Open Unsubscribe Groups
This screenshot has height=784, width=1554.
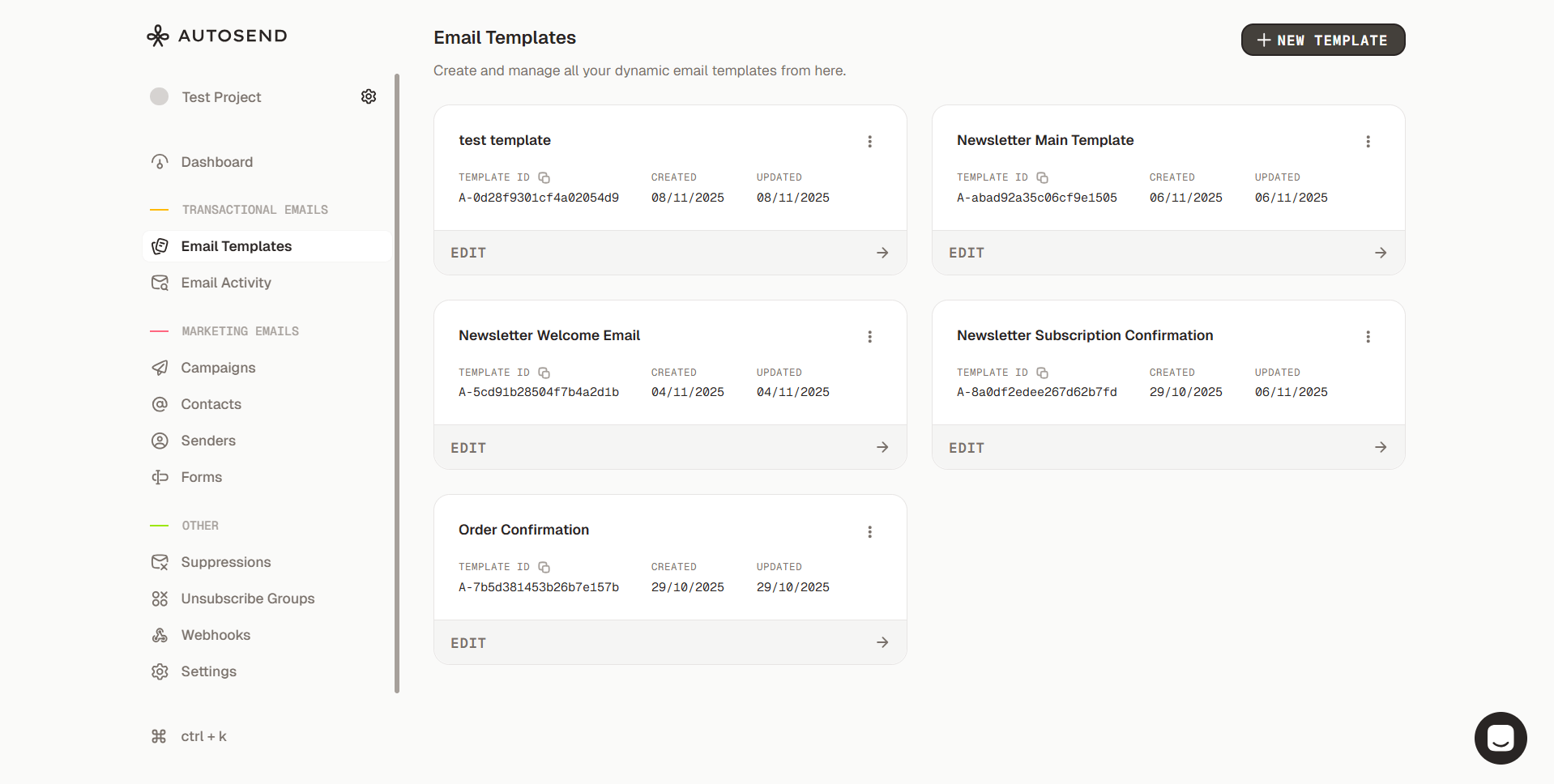(247, 598)
